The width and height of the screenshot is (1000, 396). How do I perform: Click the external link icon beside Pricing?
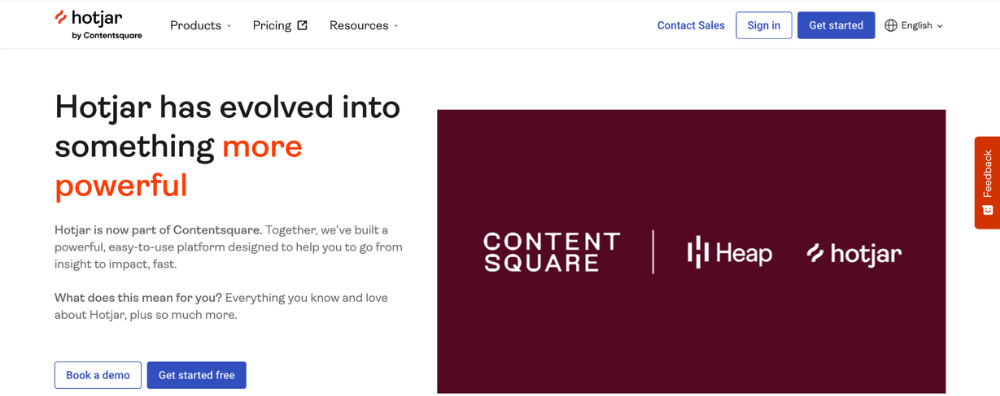(303, 26)
